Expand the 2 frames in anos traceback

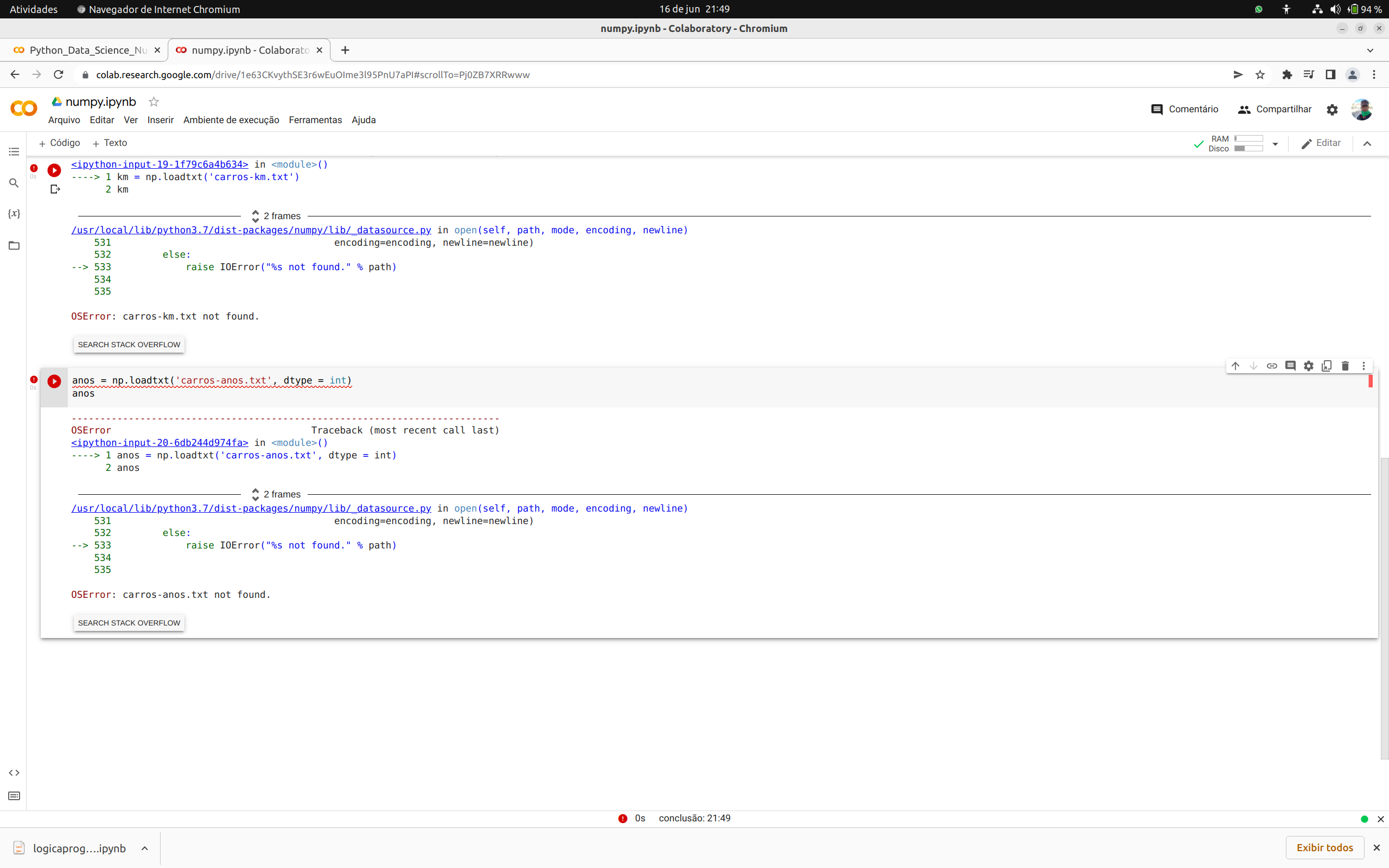[276, 494]
